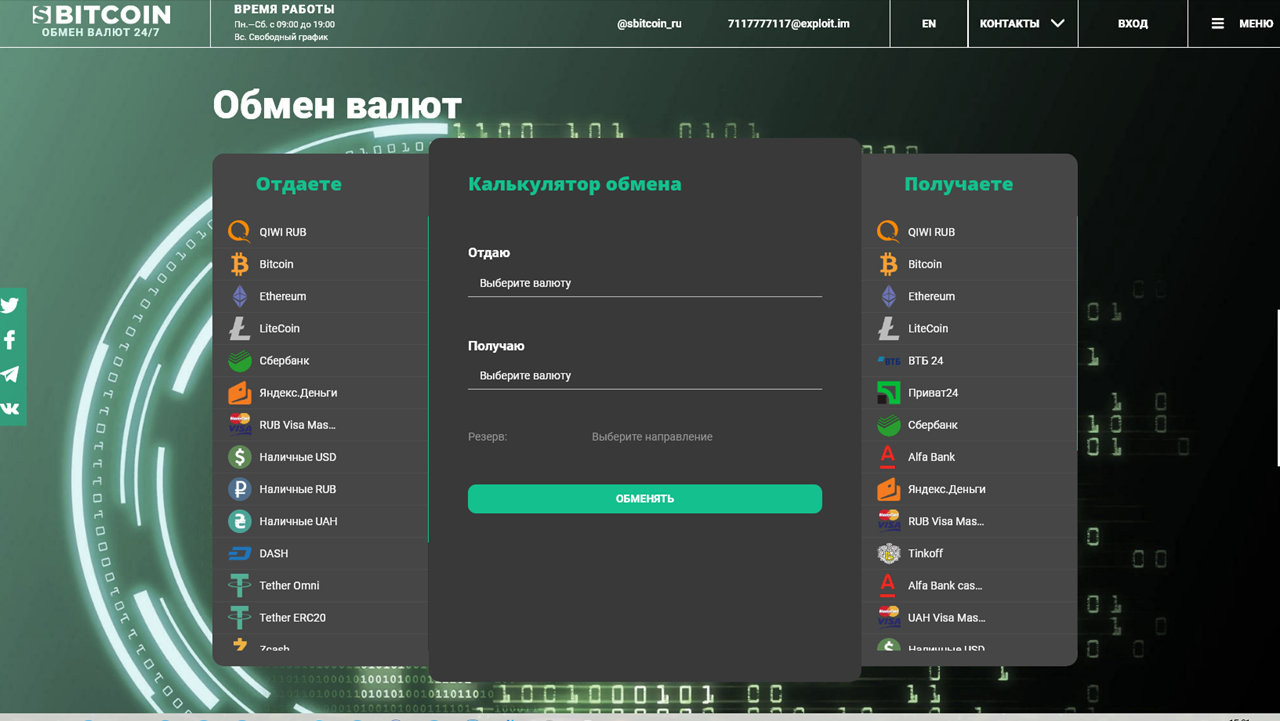The height and width of the screenshot is (721, 1280).
Task: Click the Telegram share icon
Action: coord(10,374)
